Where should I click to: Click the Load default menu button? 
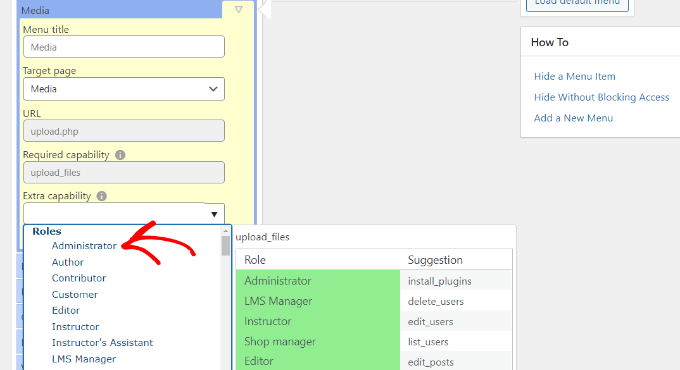[577, 3]
